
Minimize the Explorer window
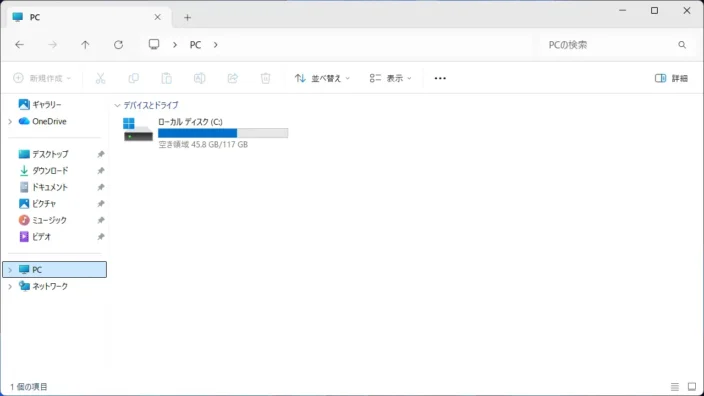622,10
